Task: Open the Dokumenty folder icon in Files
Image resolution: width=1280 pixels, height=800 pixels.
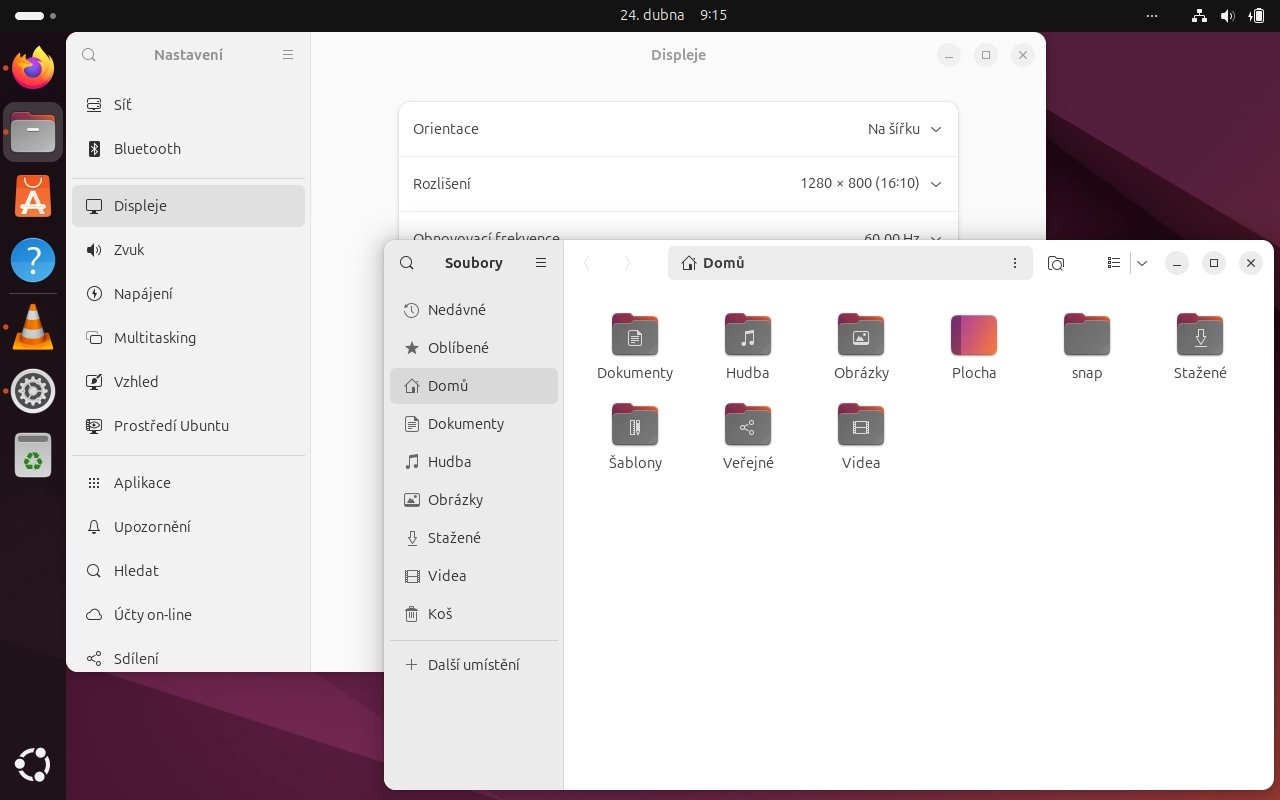Action: [x=634, y=335]
